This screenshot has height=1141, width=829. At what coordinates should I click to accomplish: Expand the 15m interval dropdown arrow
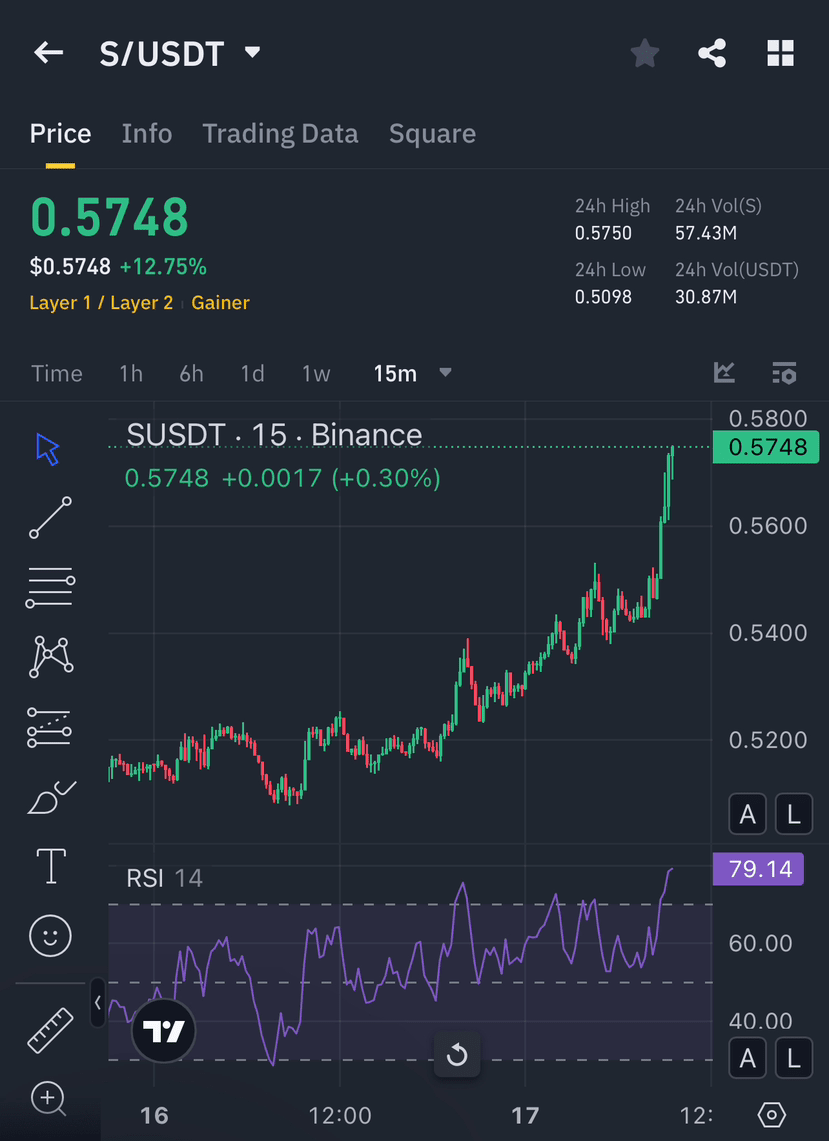[445, 373]
